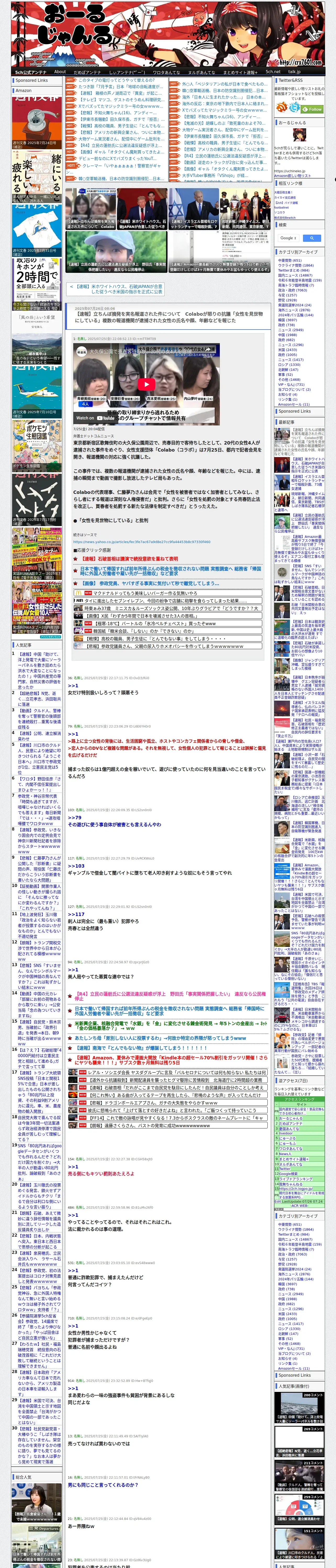This screenshot has height=1568, width=336.
Task: Open the Amazon最高級サブスク thumbnail card
Action: (220, 251)
